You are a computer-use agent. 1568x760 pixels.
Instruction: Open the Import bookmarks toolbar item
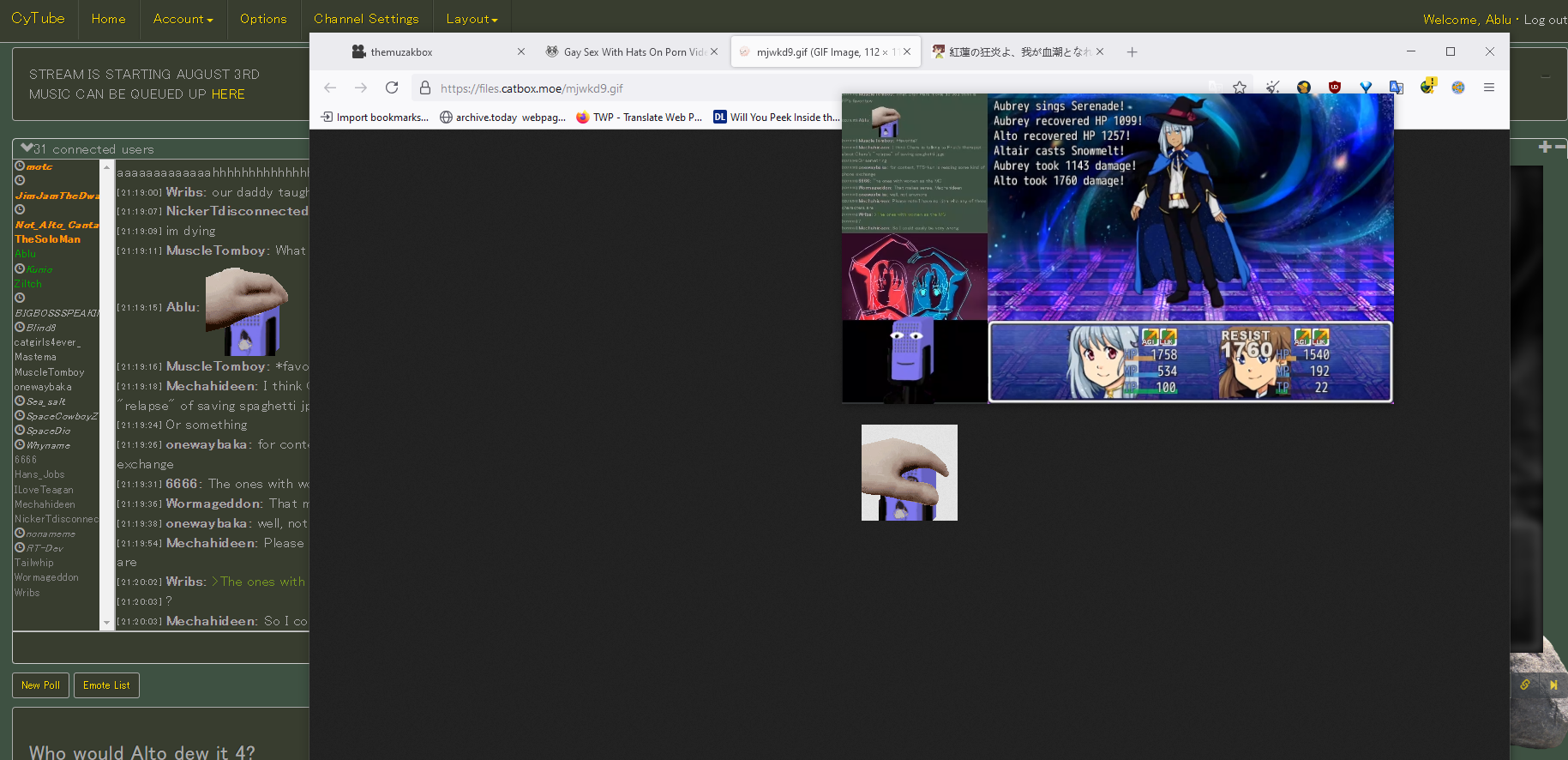tap(375, 118)
